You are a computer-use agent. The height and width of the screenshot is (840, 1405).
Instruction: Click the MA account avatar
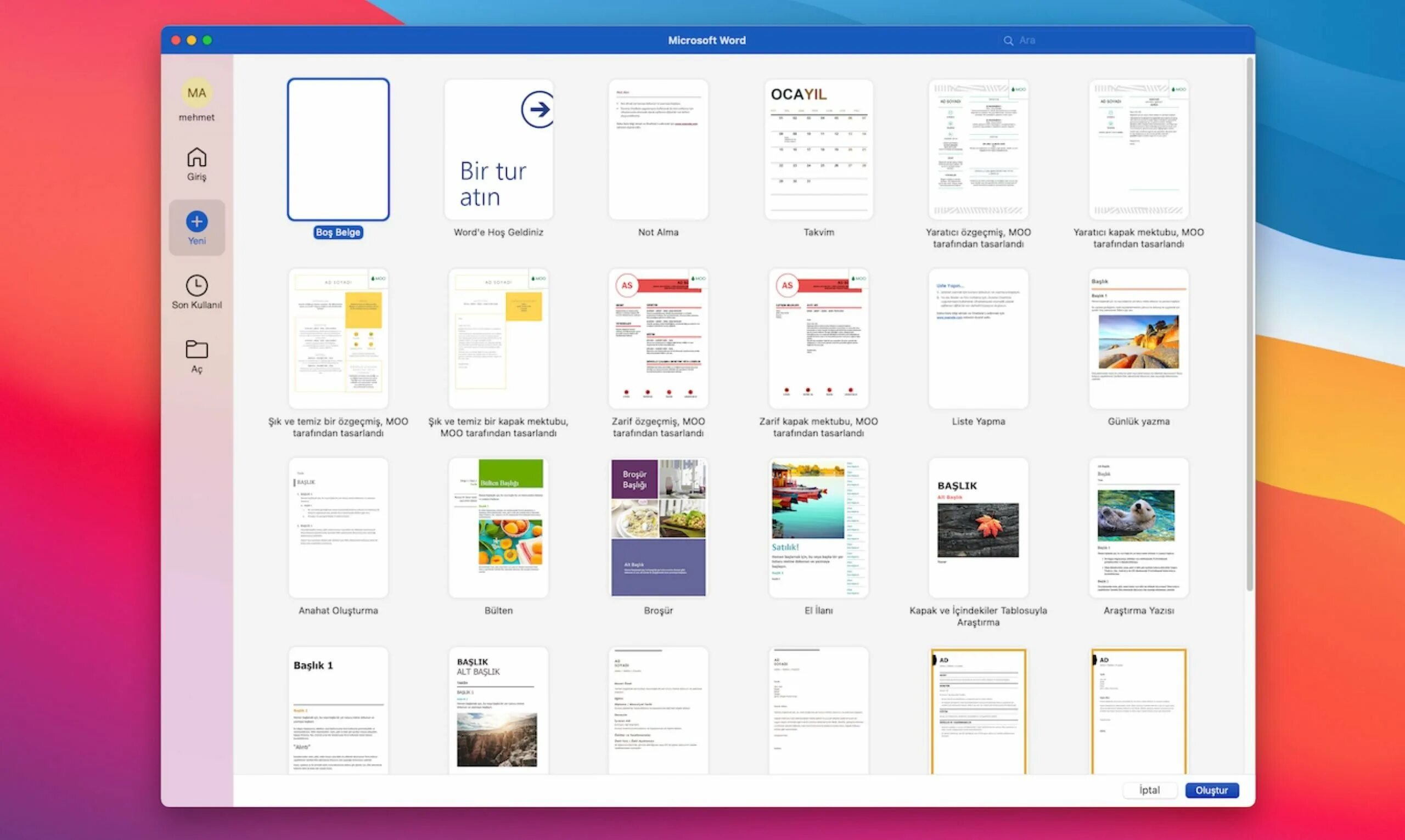point(196,93)
